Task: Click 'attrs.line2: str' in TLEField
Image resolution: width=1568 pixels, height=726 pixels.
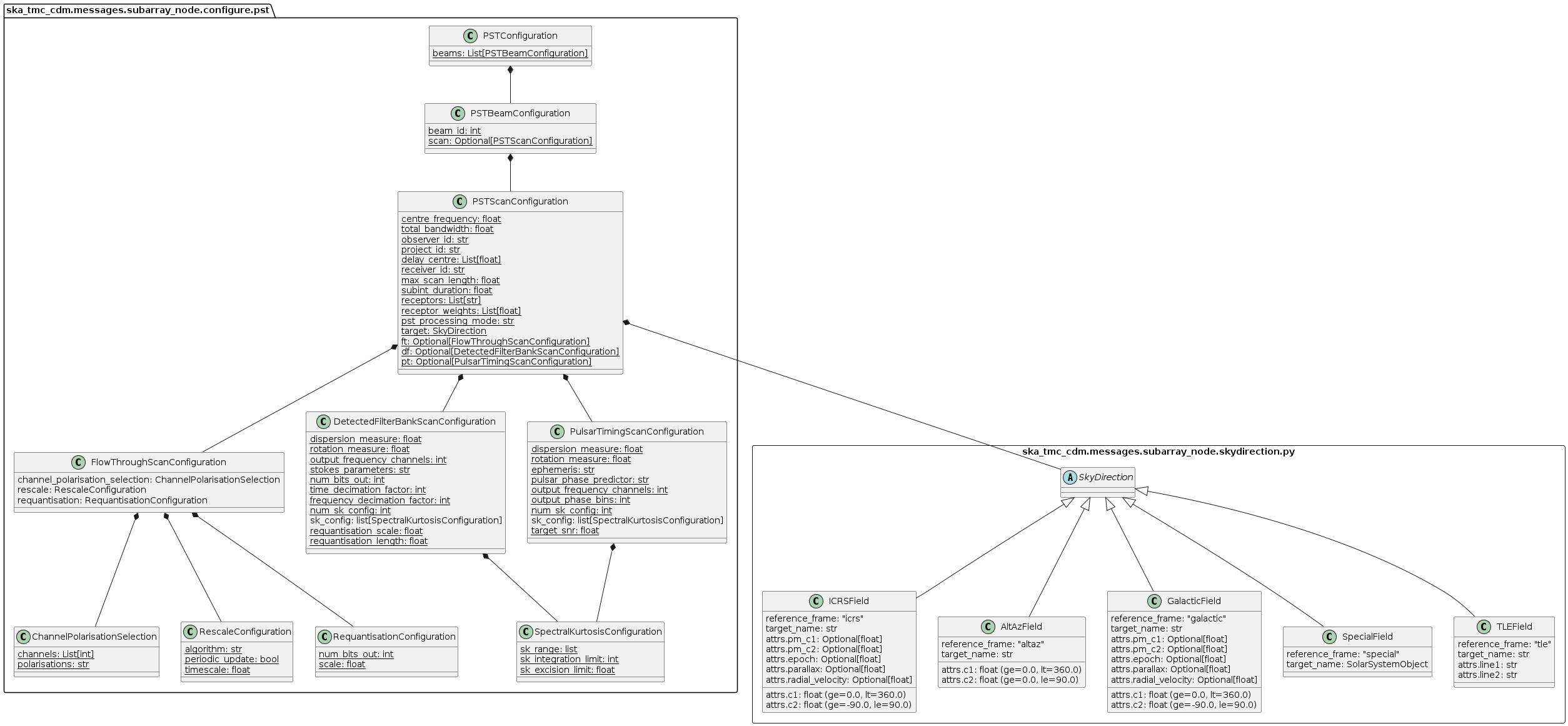Action: 1487,675
